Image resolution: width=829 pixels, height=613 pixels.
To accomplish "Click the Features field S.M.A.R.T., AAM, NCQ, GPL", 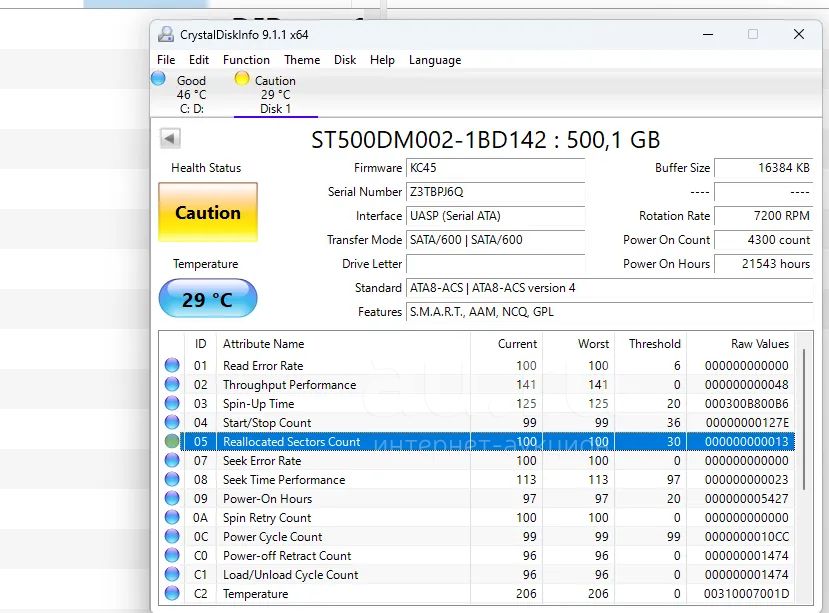I will click(x=610, y=312).
